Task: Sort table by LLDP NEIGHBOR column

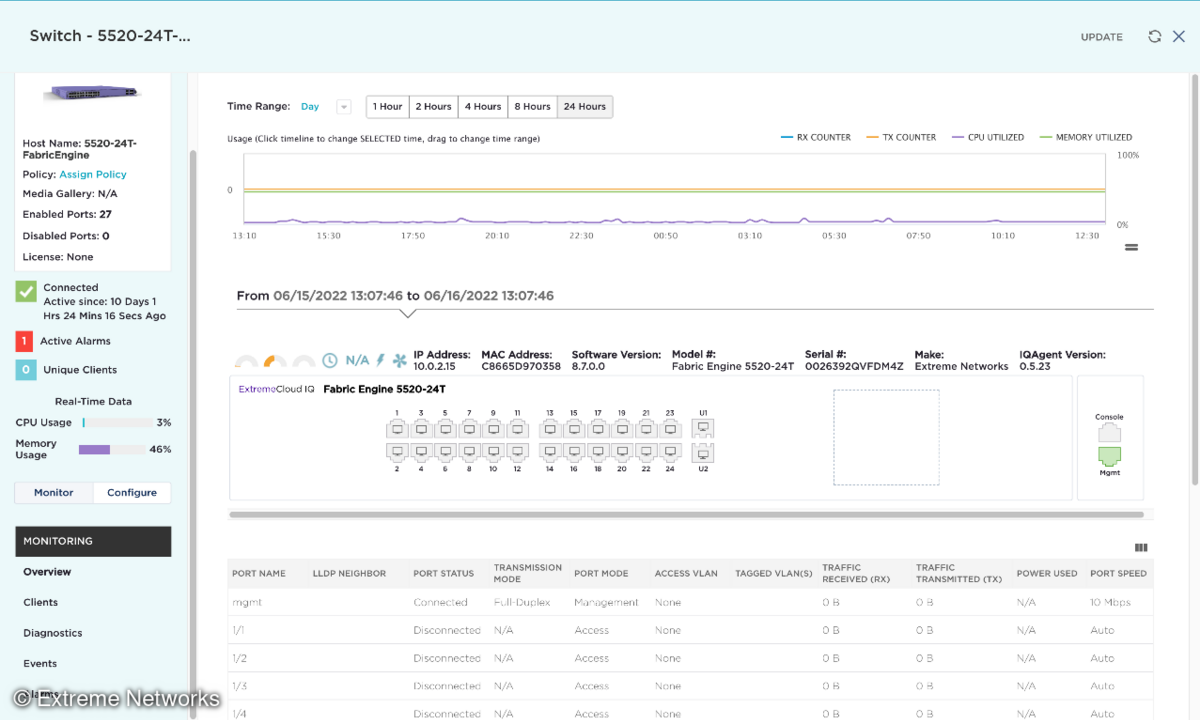Action: tap(349, 574)
